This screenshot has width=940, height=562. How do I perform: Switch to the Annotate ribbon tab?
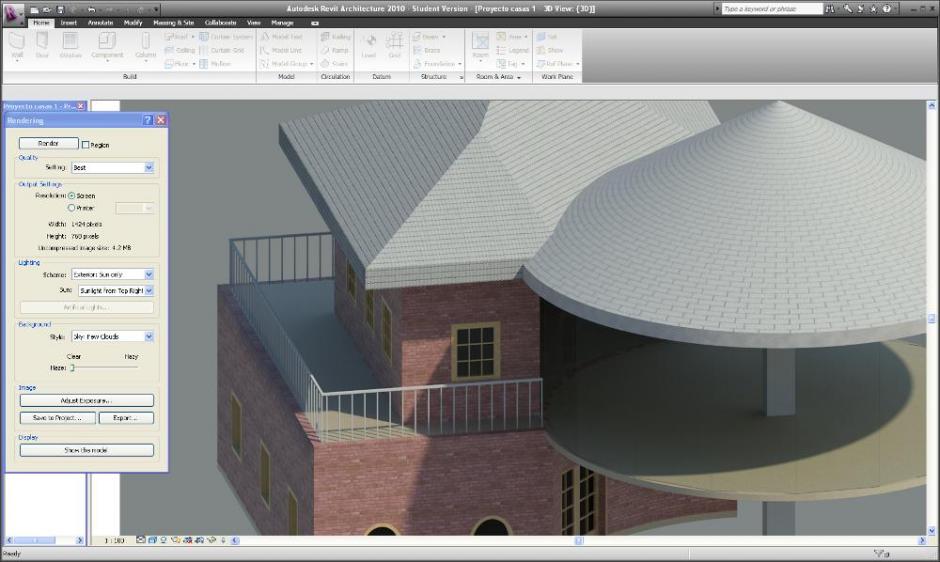click(100, 22)
